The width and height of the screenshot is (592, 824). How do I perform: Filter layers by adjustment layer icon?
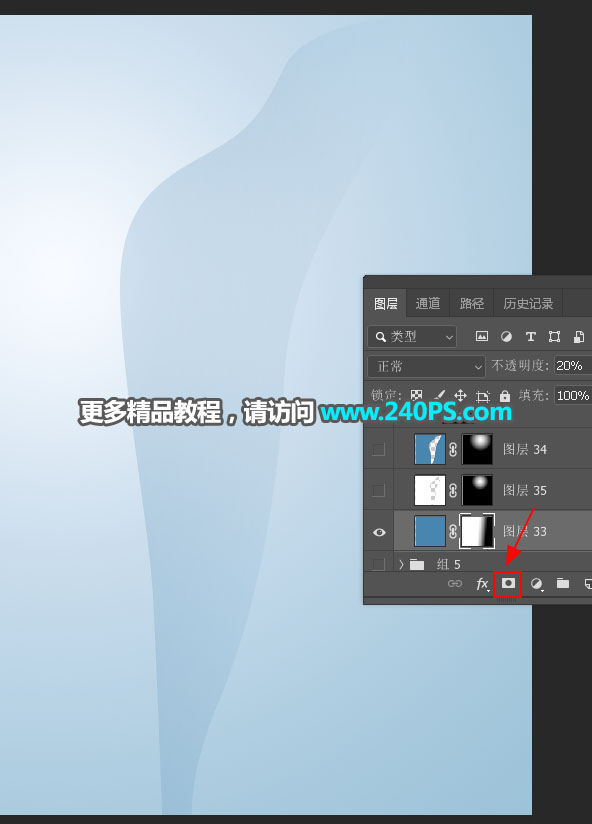pos(506,336)
